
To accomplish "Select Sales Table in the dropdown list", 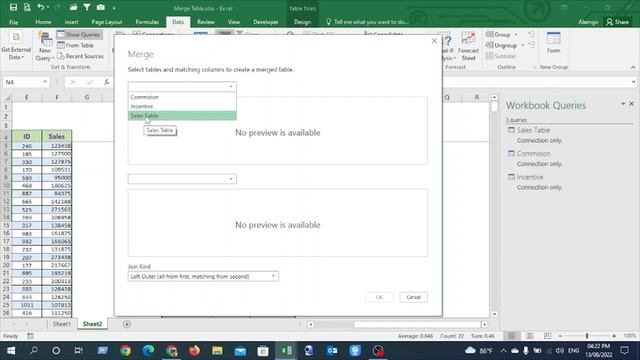I will coord(182,116).
